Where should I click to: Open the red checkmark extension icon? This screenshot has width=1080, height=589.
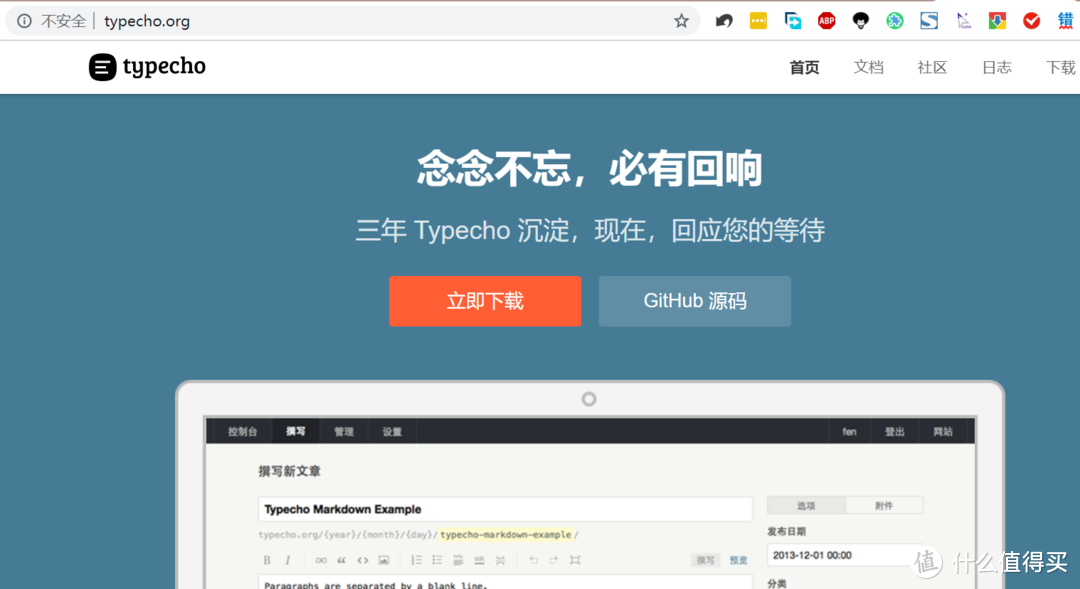(x=1031, y=21)
